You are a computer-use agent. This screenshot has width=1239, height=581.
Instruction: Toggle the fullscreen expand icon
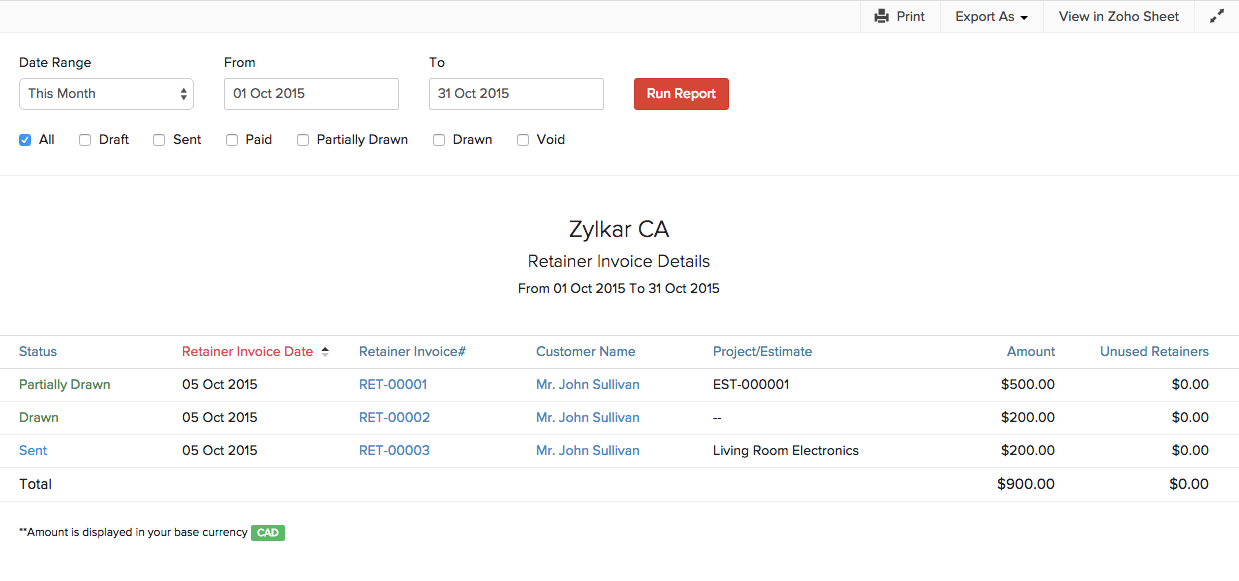[1217, 17]
